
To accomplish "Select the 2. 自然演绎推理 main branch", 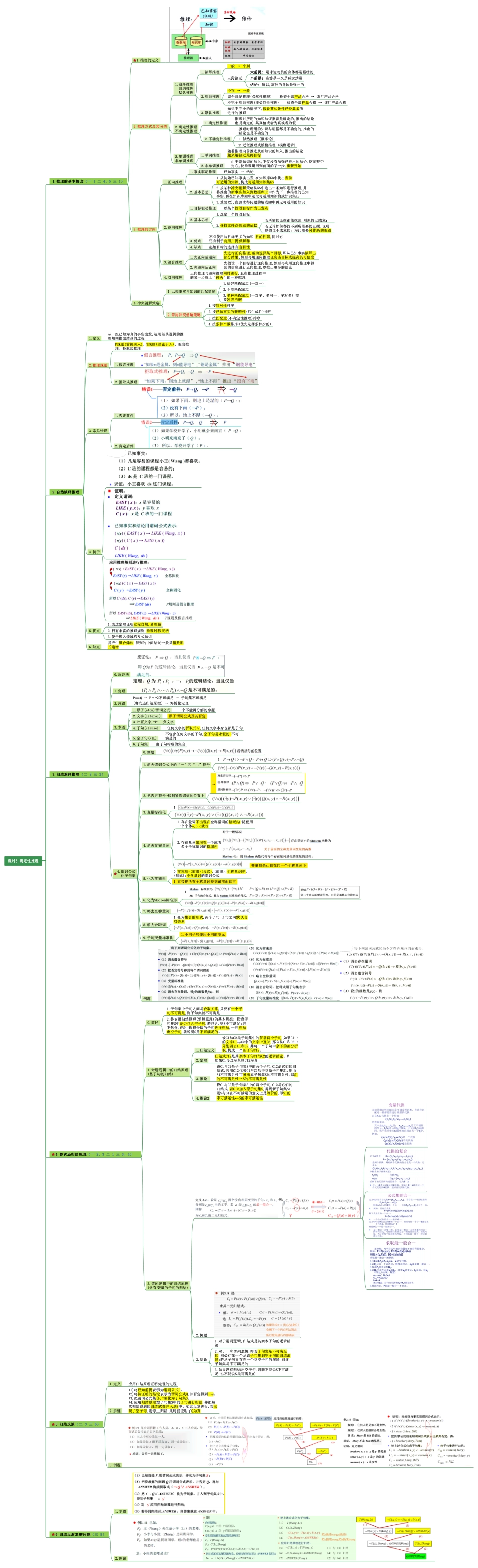I will click(x=66, y=491).
